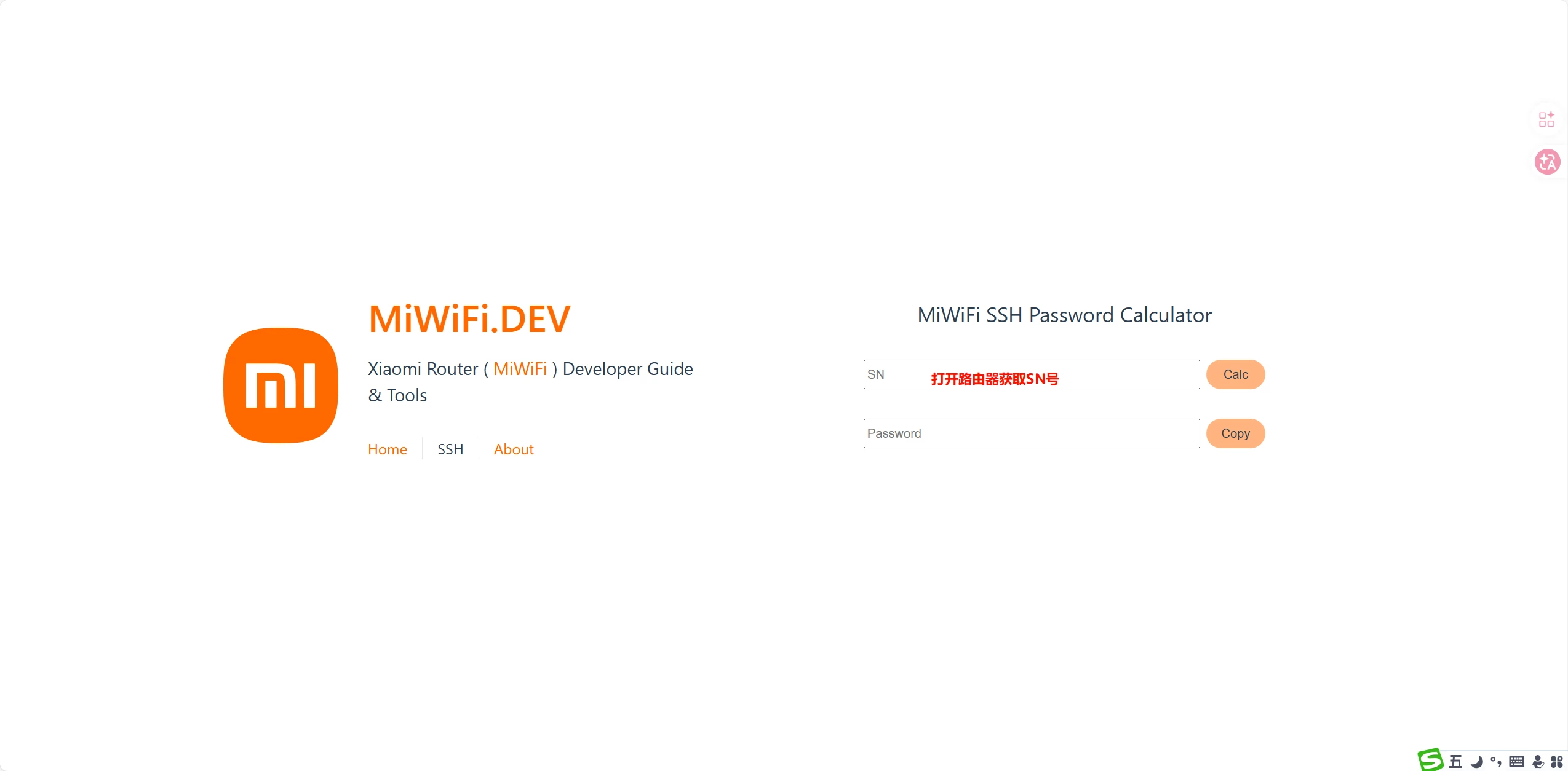The image size is (1568, 771).
Task: Click the MiWiFi.DEV title heading
Action: click(469, 319)
